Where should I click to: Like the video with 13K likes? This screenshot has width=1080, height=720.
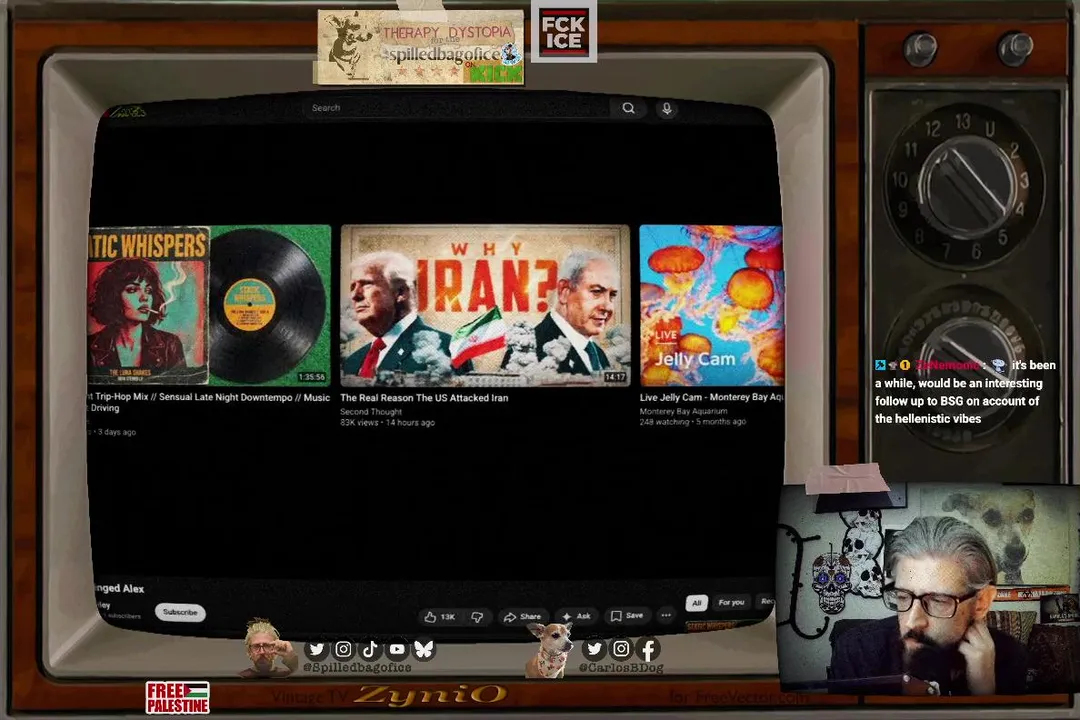pyautogui.click(x=439, y=617)
